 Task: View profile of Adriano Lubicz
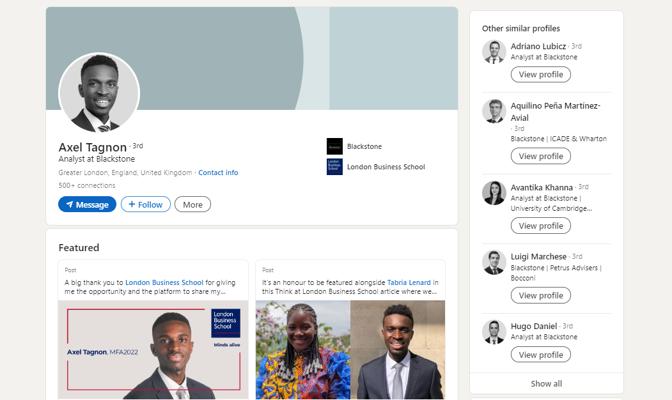click(x=541, y=75)
